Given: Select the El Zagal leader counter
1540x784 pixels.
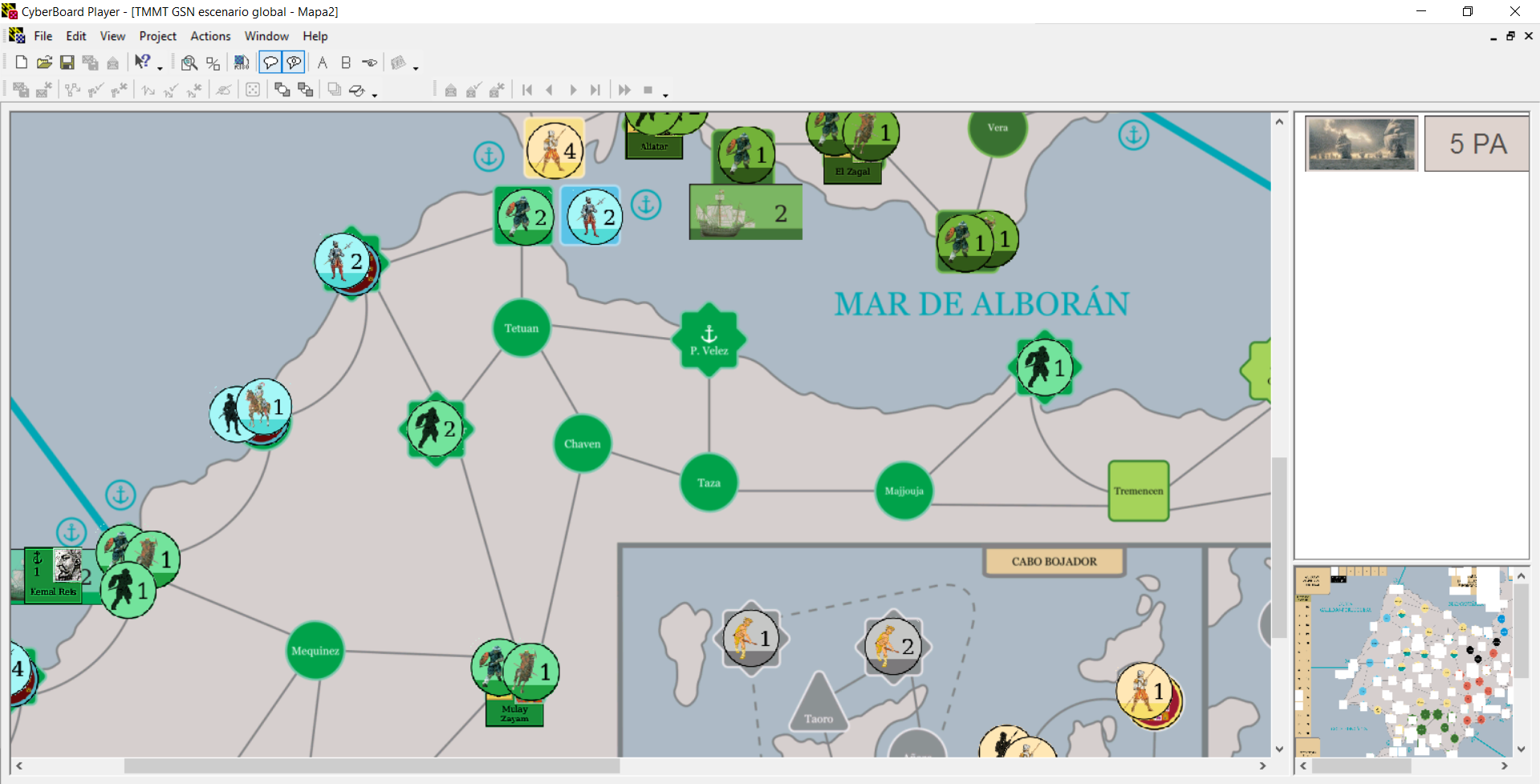Looking at the screenshot, I should [852, 170].
